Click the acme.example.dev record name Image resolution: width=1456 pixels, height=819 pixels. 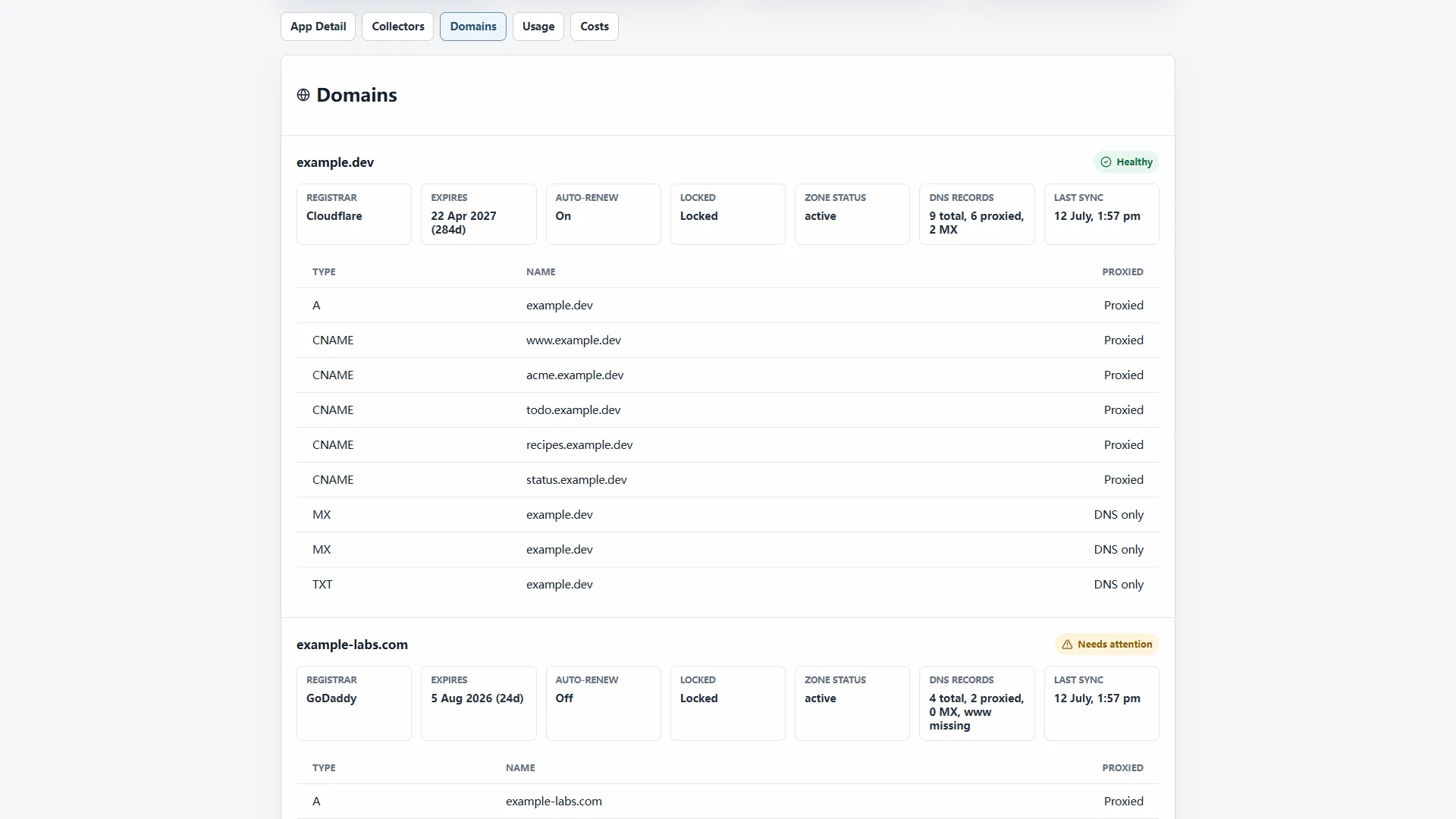(575, 375)
